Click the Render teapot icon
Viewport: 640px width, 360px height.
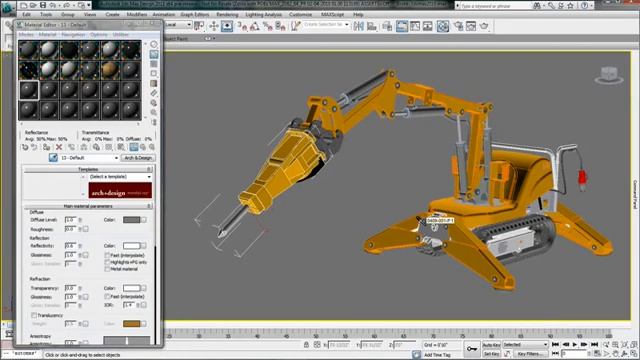click(484, 26)
